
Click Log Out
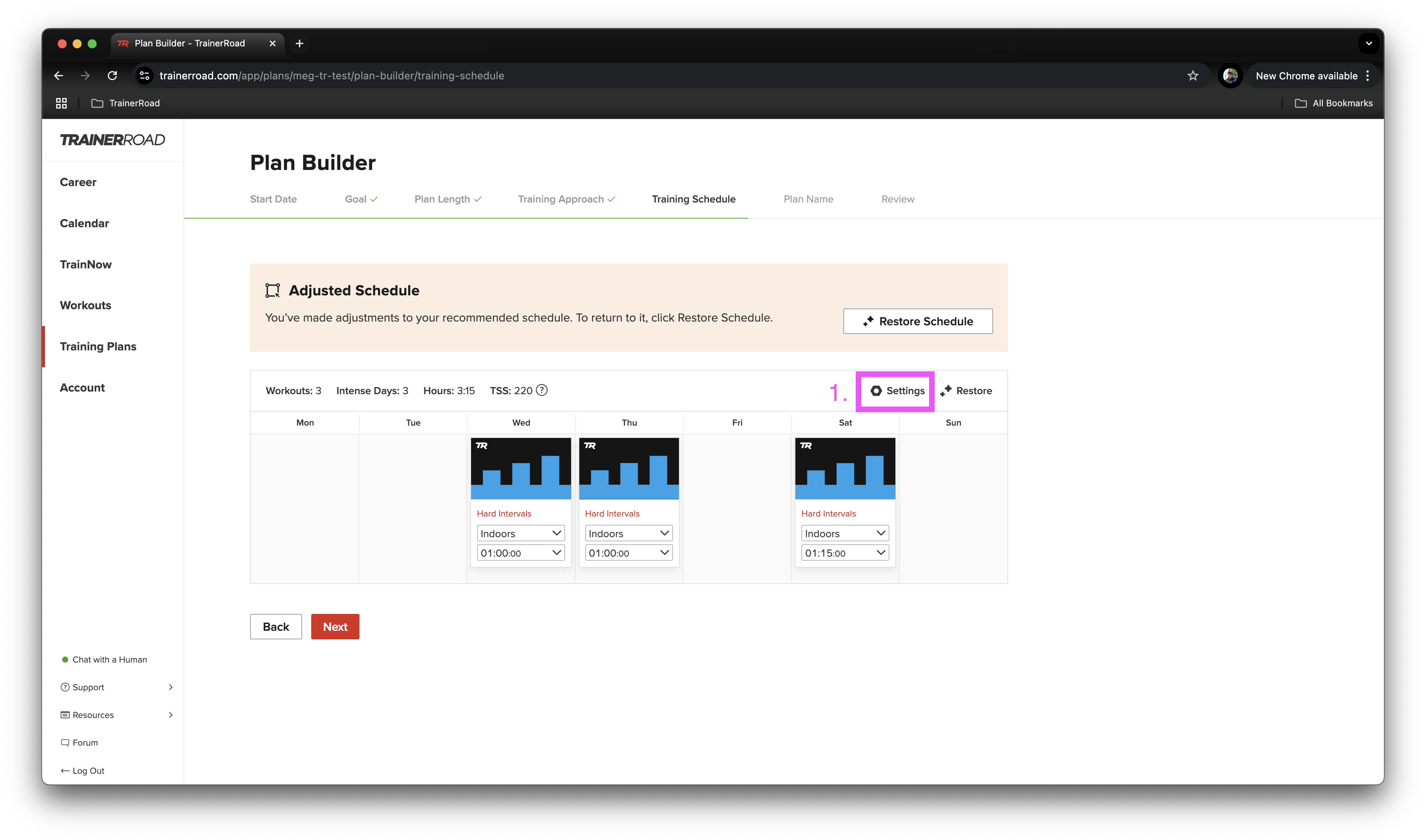click(x=83, y=770)
